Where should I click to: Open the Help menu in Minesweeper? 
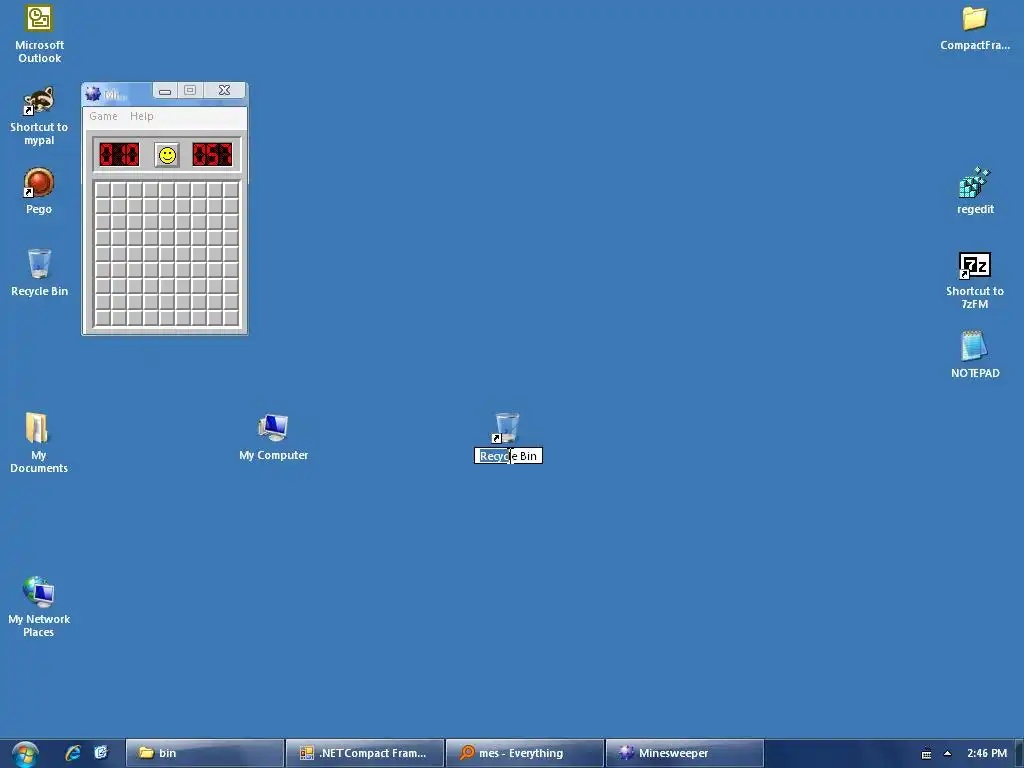pos(142,116)
